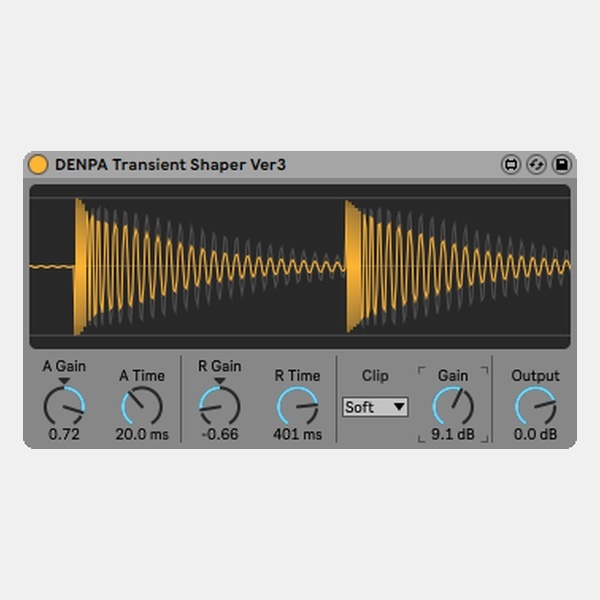Screen dimensions: 600x600
Task: Click the R Time knob
Action: pos(297,406)
